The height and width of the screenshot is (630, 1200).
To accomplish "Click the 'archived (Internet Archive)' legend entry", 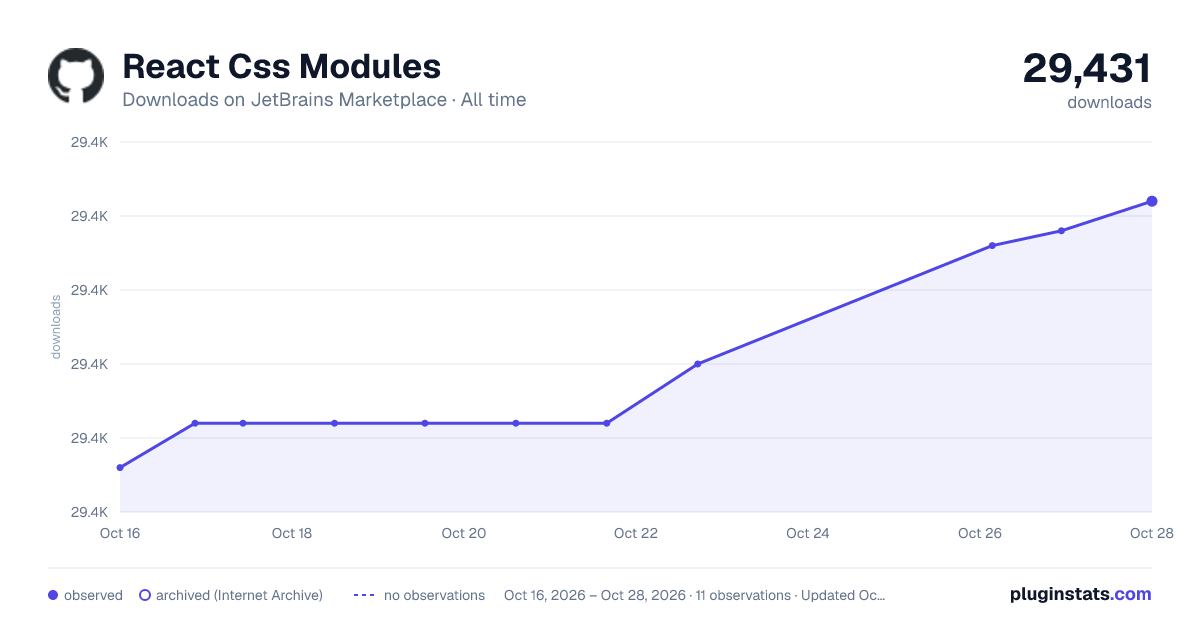I will [x=231, y=595].
